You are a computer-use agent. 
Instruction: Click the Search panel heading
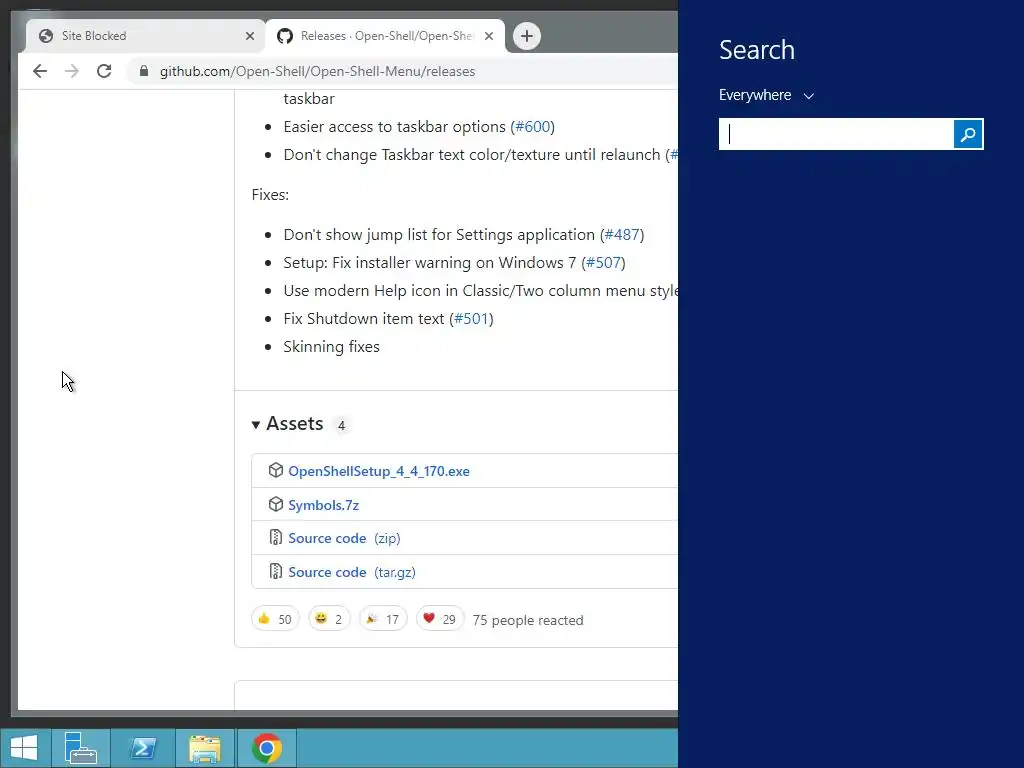tap(757, 50)
